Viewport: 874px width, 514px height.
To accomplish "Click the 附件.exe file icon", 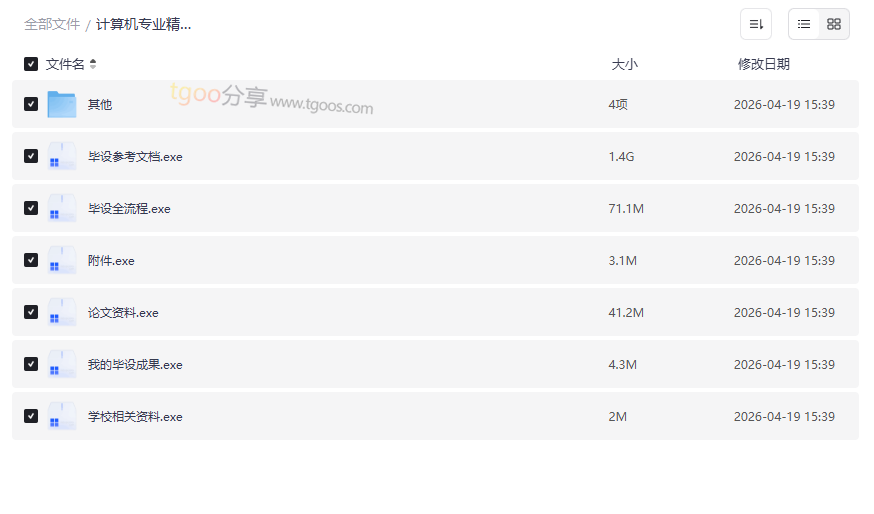I will coord(62,260).
